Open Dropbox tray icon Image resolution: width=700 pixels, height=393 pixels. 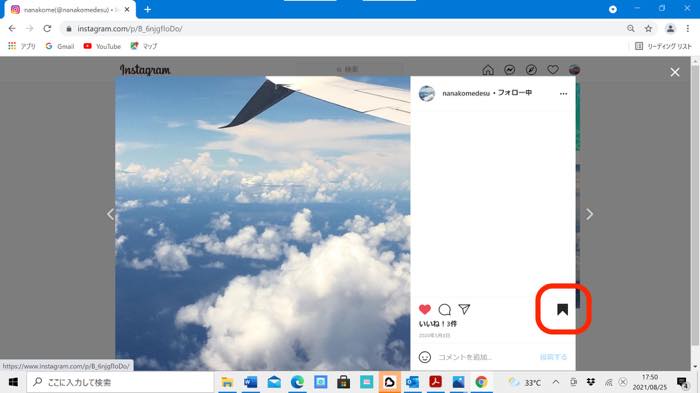(591, 382)
